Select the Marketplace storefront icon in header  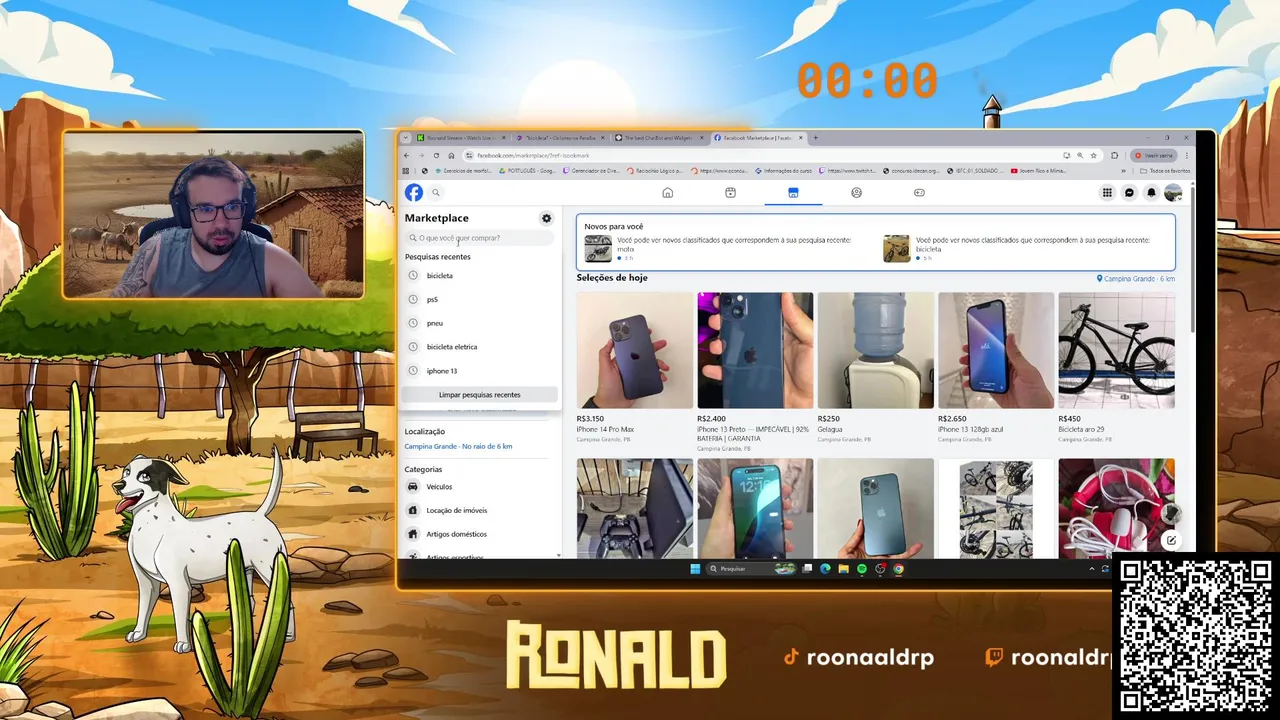793,193
